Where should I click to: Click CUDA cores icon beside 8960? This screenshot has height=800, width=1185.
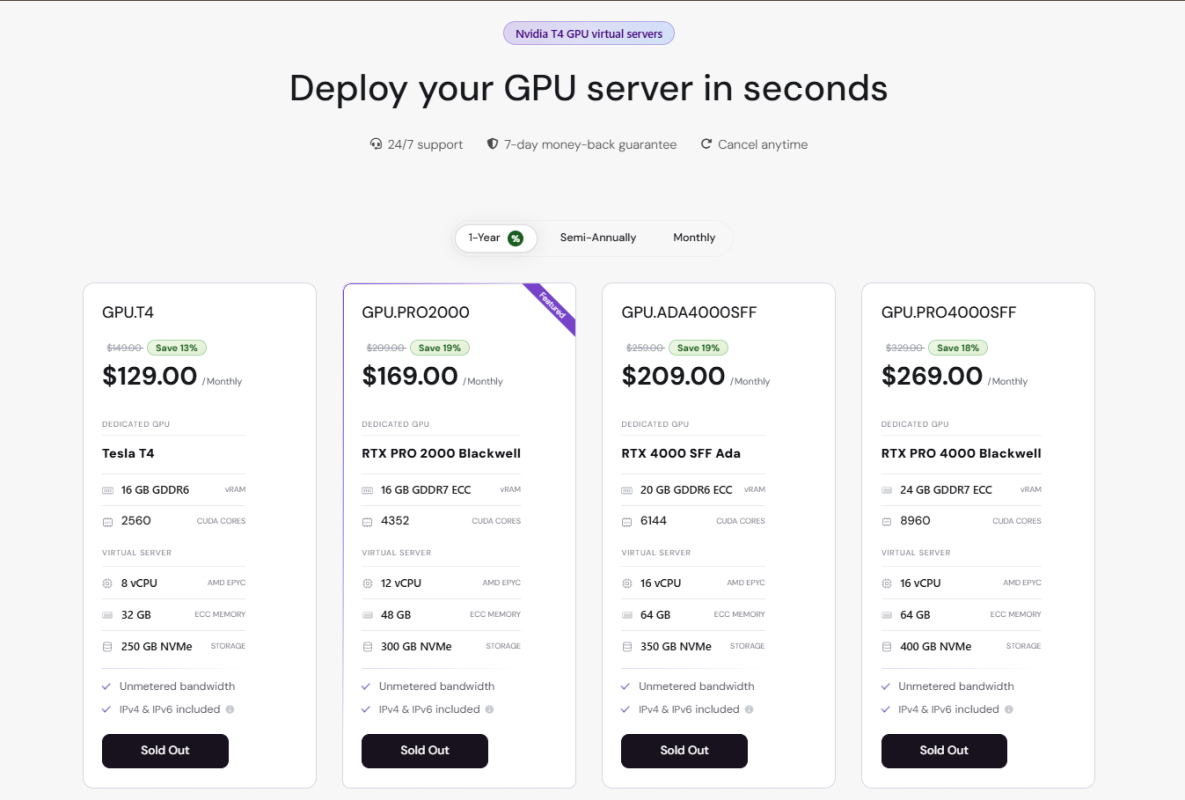point(886,522)
